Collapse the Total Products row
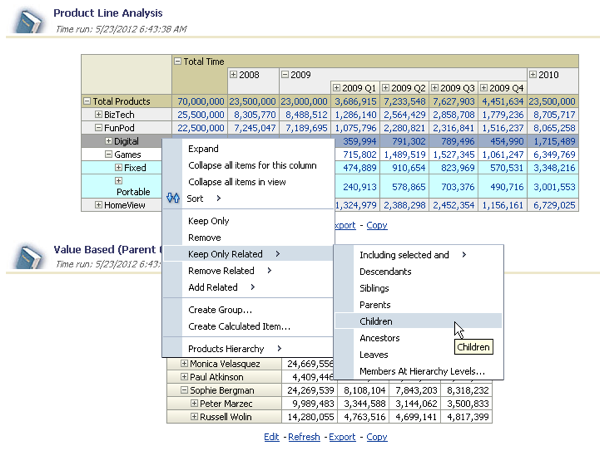 tap(87, 101)
